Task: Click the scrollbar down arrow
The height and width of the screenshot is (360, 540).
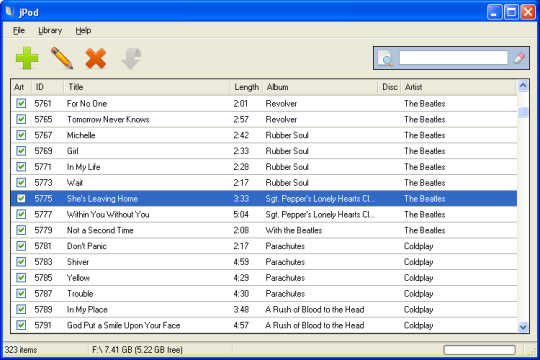Action: tap(523, 327)
